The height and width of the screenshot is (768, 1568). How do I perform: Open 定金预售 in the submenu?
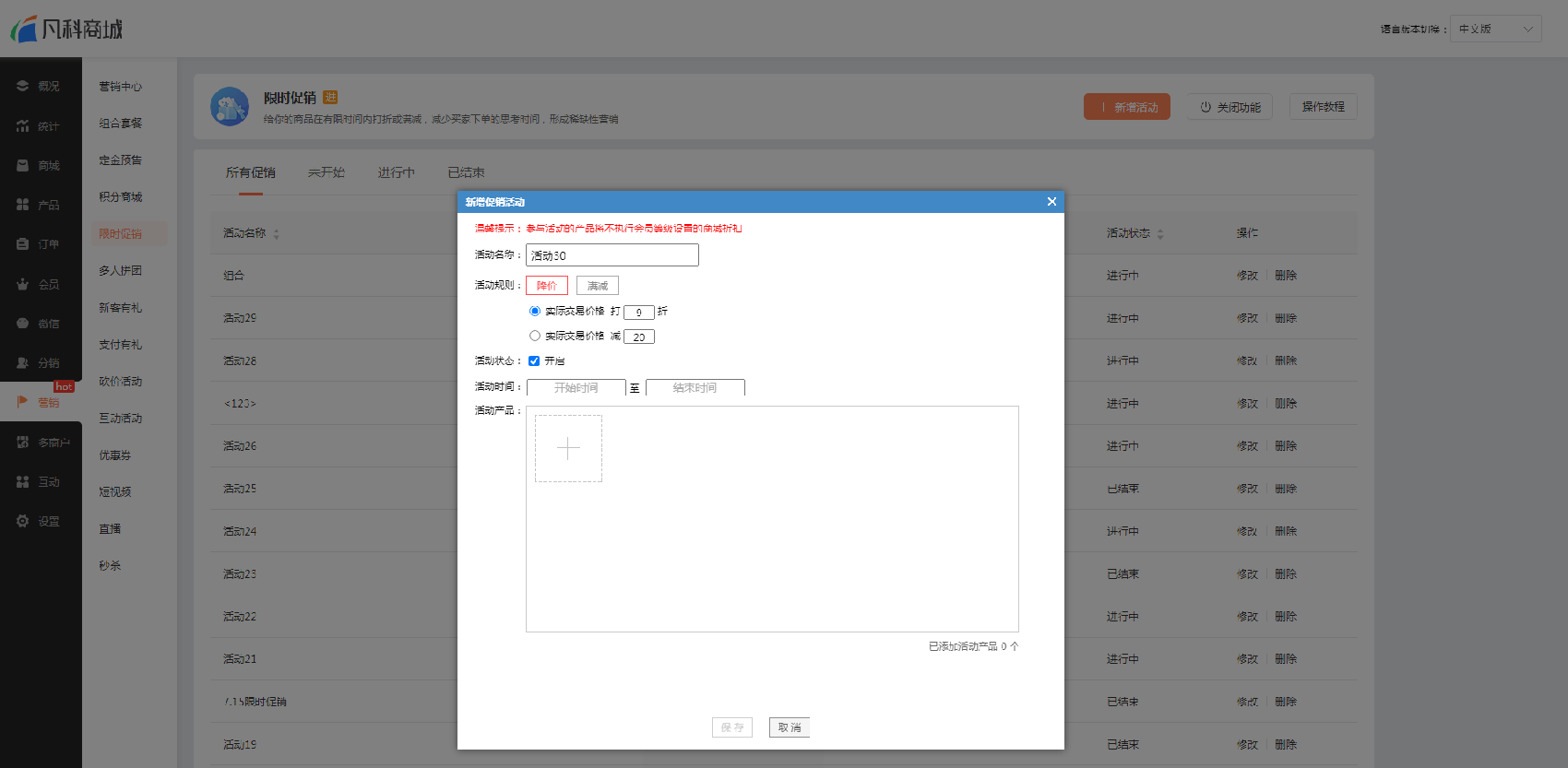click(x=121, y=160)
